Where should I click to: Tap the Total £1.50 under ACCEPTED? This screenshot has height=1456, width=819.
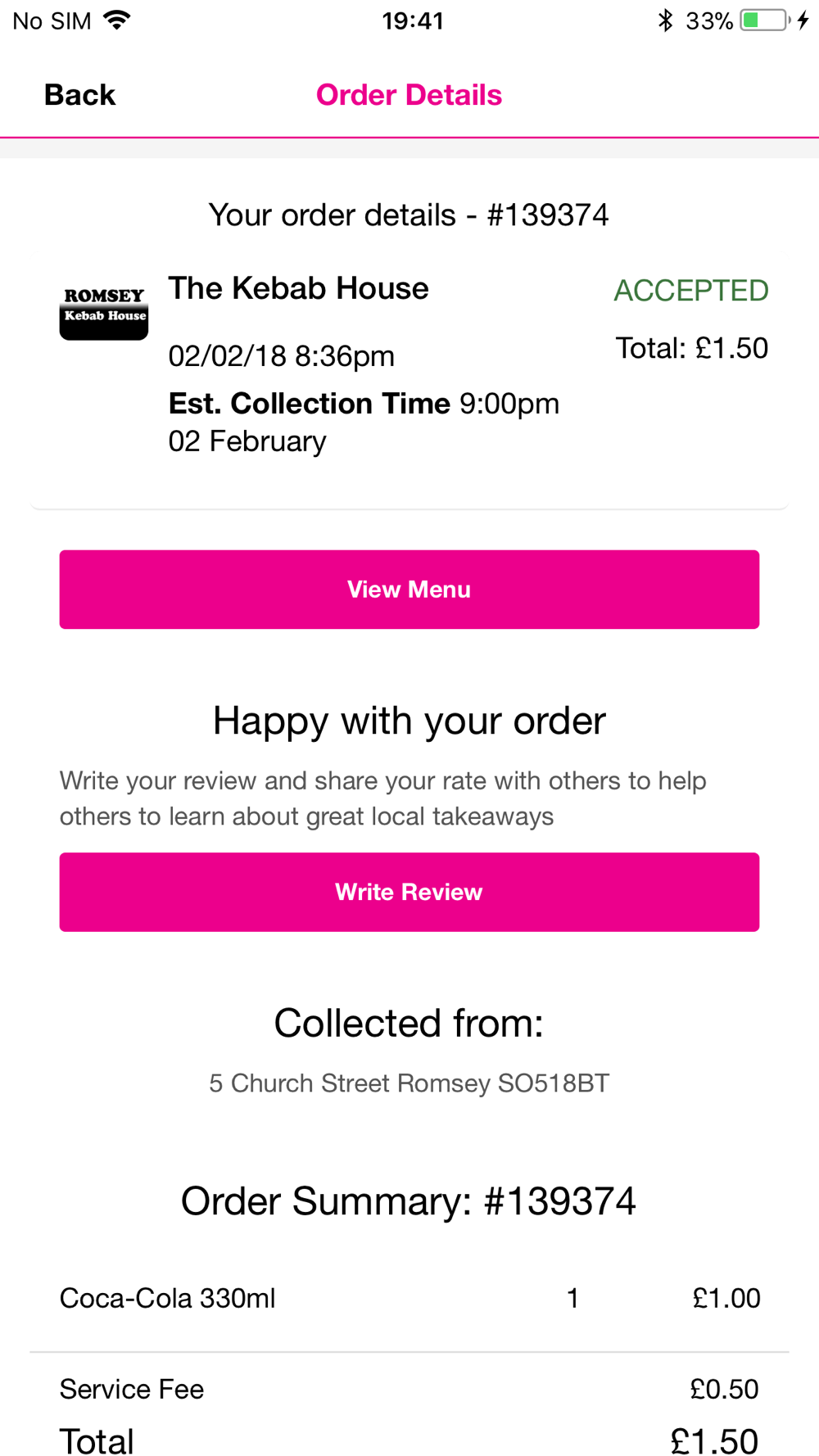(x=691, y=348)
